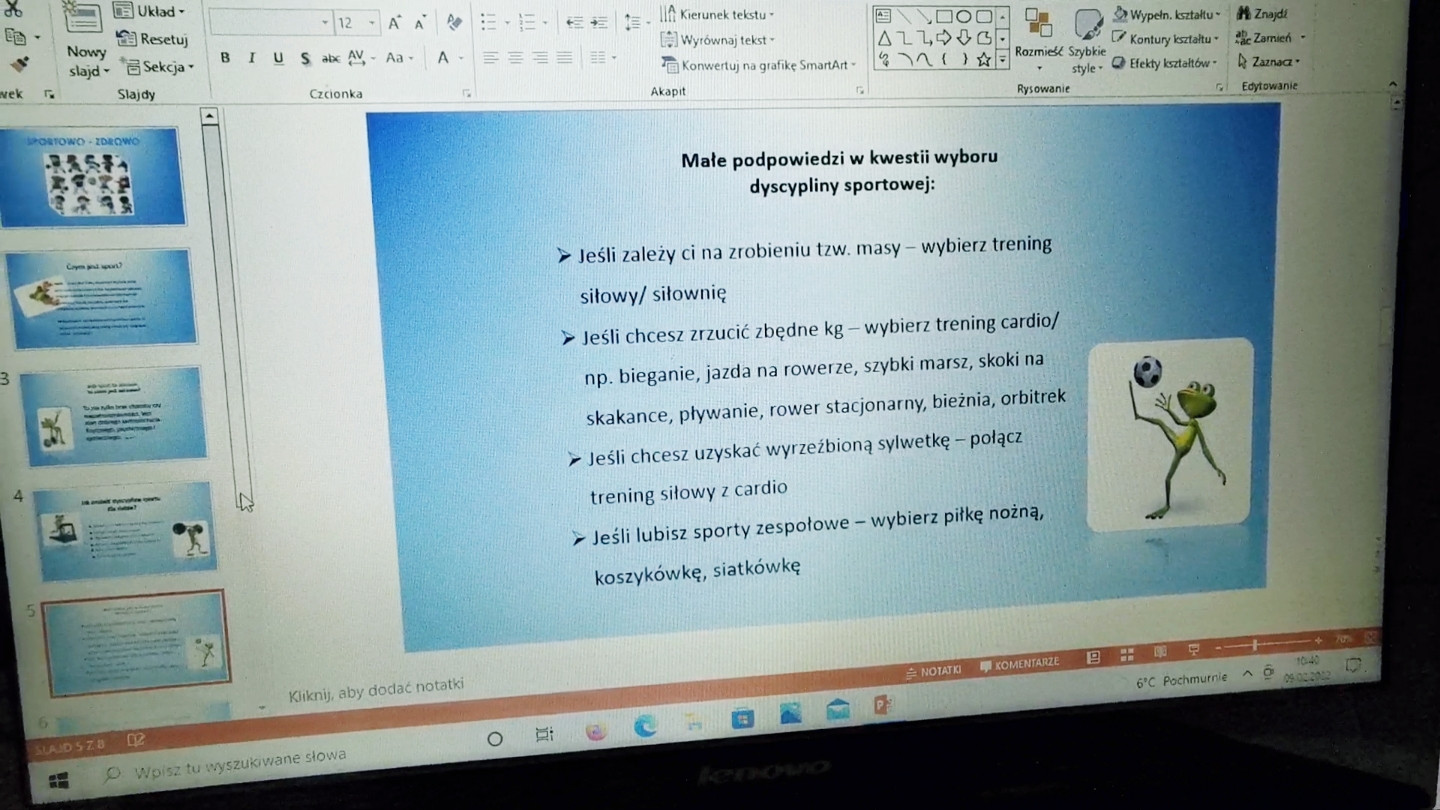Screen dimensions: 1440x810
Task: Align text left
Action: pos(490,58)
